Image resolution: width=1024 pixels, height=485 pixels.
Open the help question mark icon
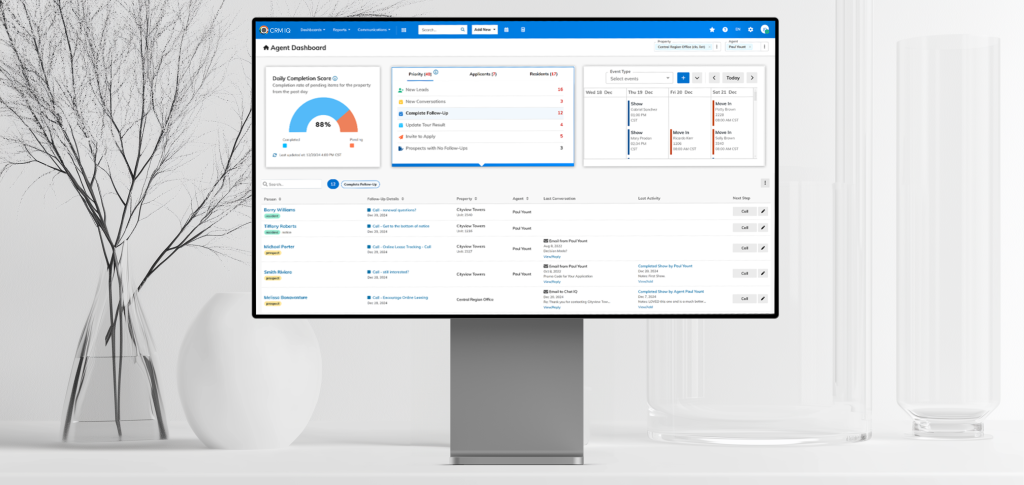(725, 30)
